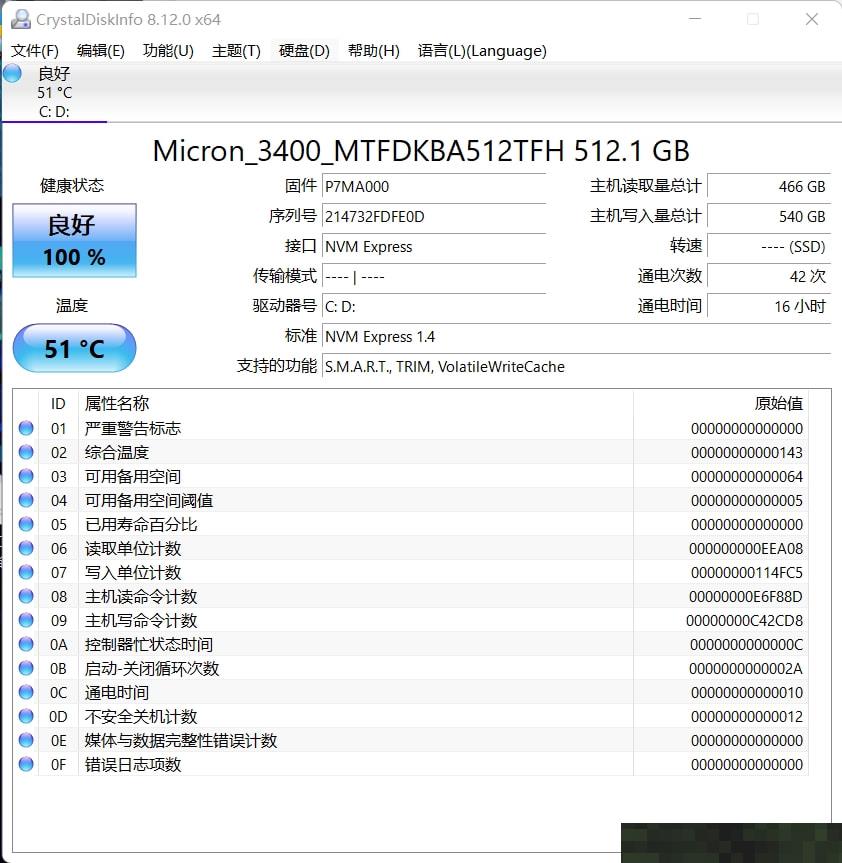Open the 硬盘(D) menu

tap(304, 51)
